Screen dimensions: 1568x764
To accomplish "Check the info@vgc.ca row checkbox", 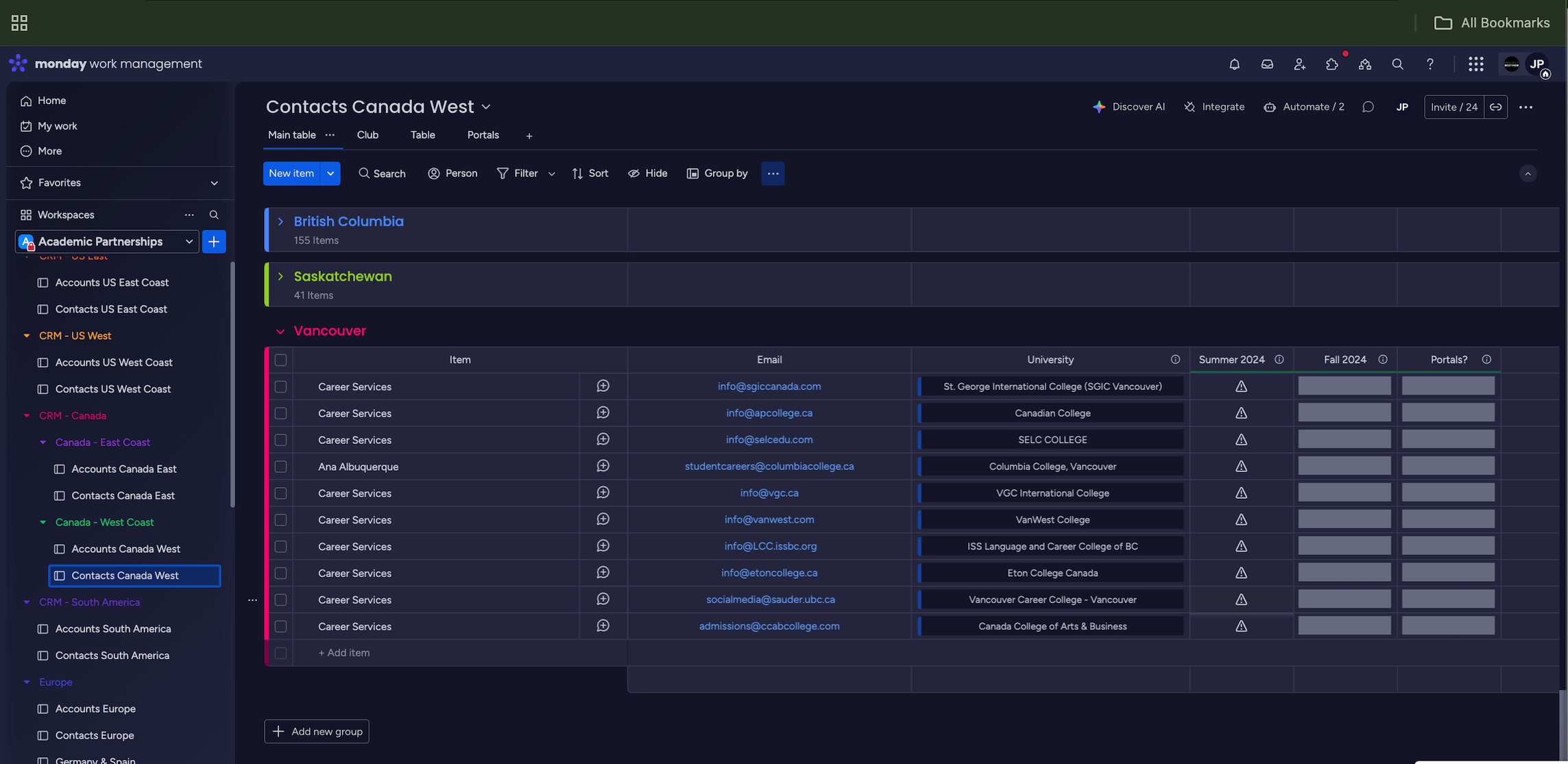I will coord(280,493).
